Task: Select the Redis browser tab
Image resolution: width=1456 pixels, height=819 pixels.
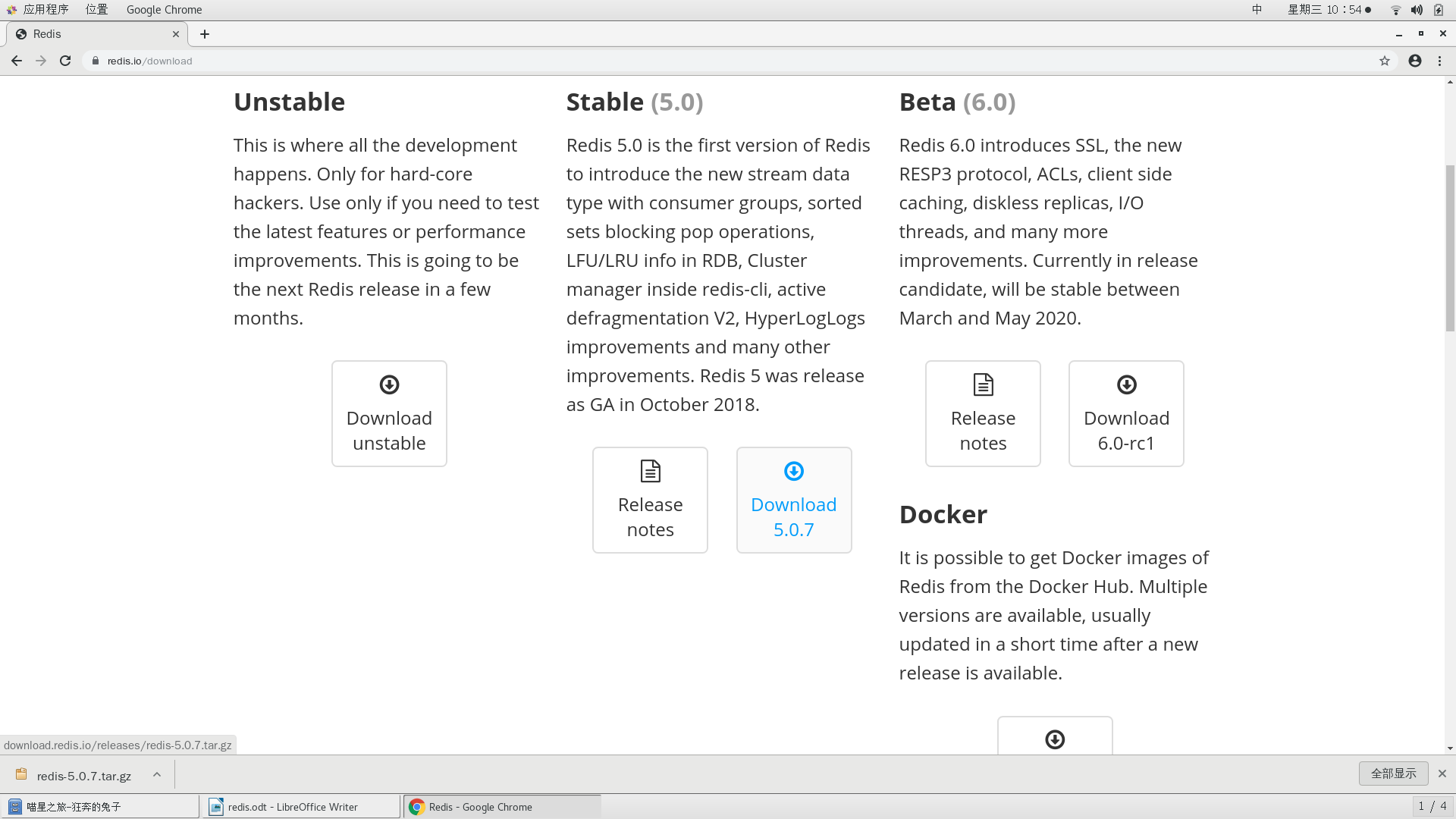Action: tap(97, 34)
